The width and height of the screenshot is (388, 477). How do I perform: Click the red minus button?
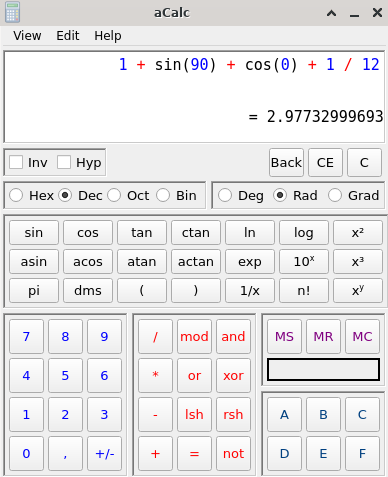point(155,414)
